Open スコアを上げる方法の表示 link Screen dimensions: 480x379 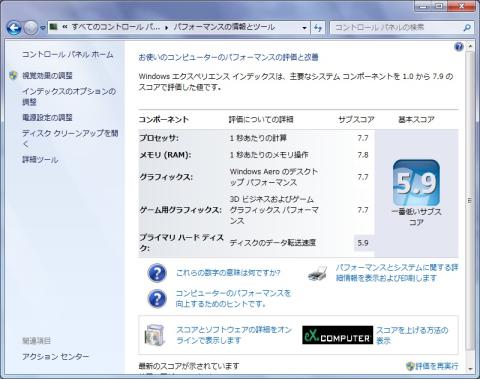[412, 335]
